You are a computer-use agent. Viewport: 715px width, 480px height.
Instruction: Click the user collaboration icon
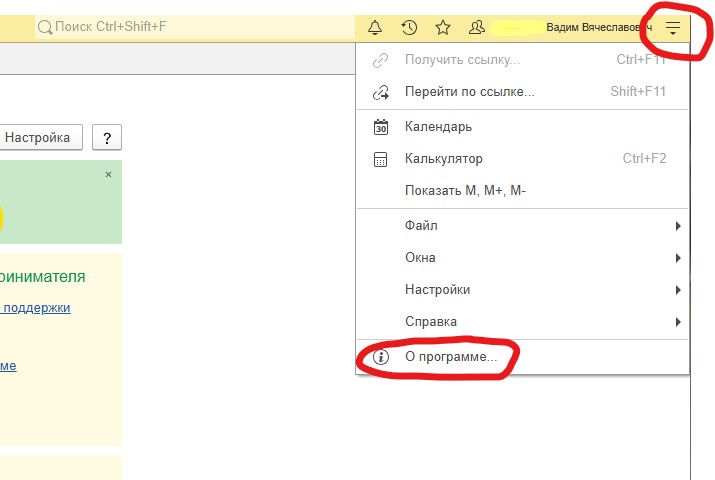tap(477, 27)
